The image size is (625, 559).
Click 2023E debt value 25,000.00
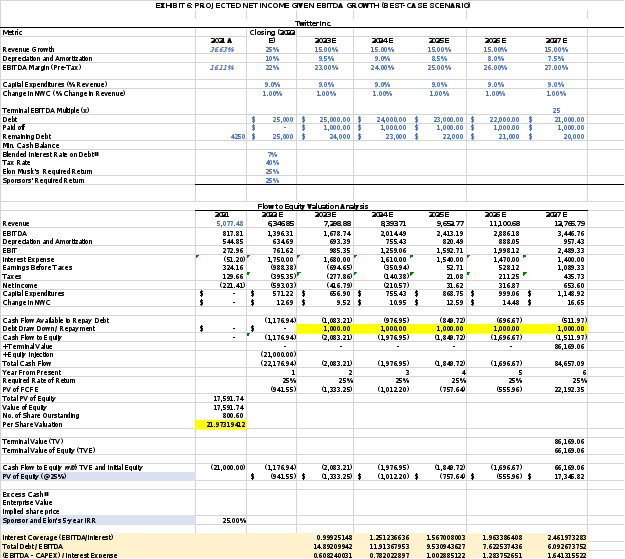click(335, 120)
